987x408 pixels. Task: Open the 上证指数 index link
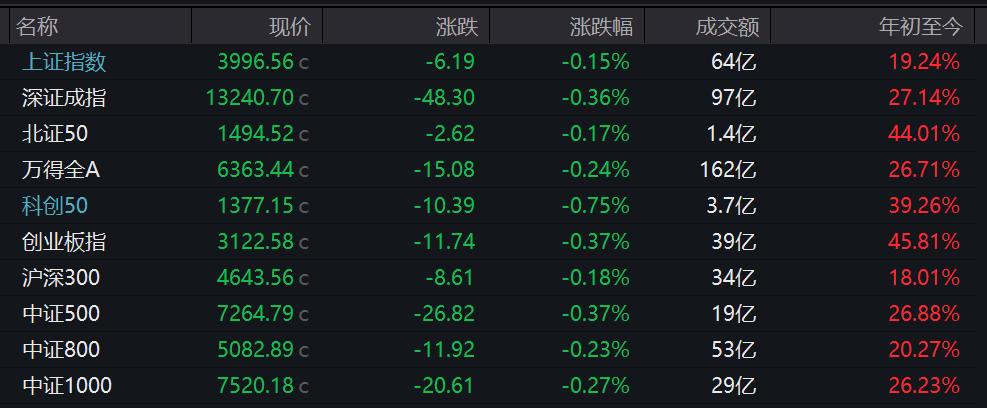64,62
